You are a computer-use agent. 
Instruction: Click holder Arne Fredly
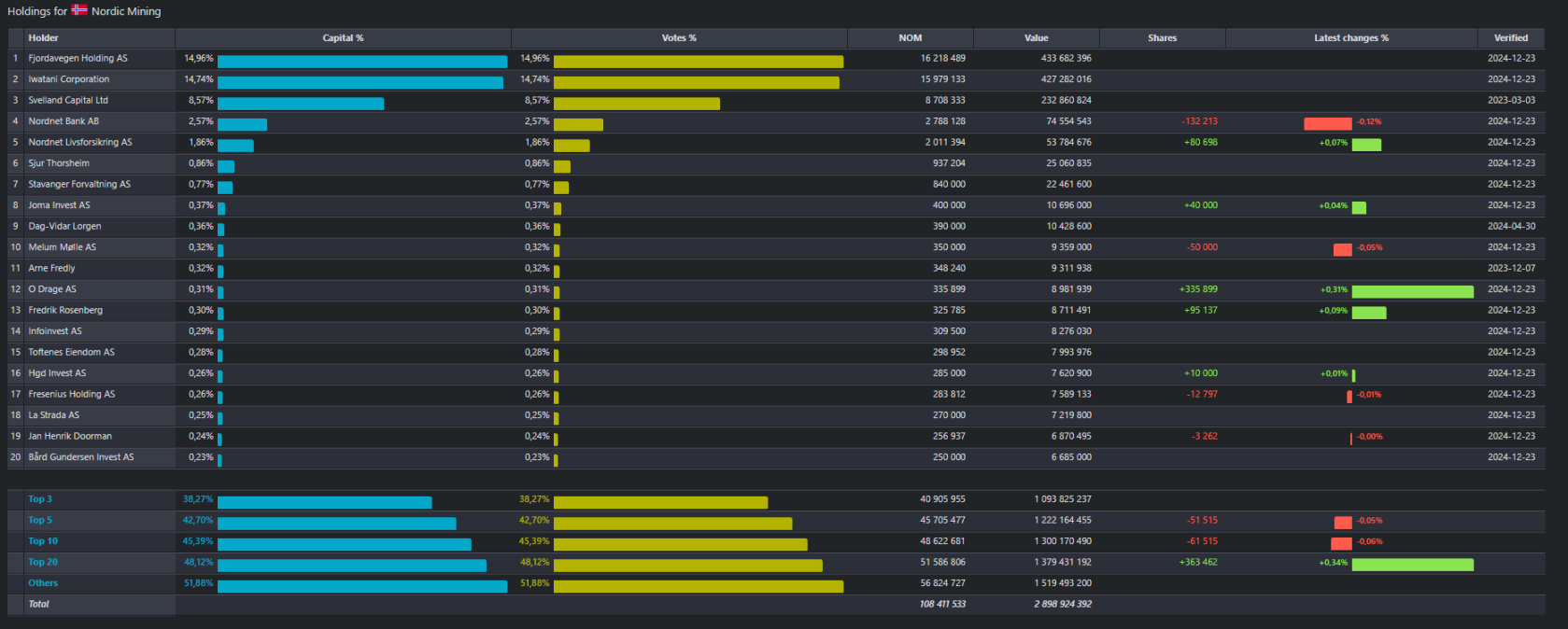coord(51,268)
